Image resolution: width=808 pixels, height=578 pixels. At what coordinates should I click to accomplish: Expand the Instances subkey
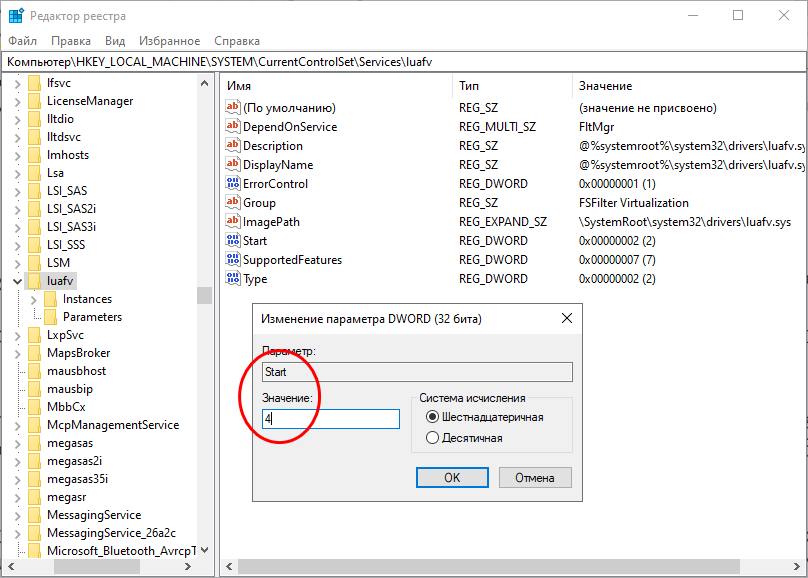click(x=33, y=299)
